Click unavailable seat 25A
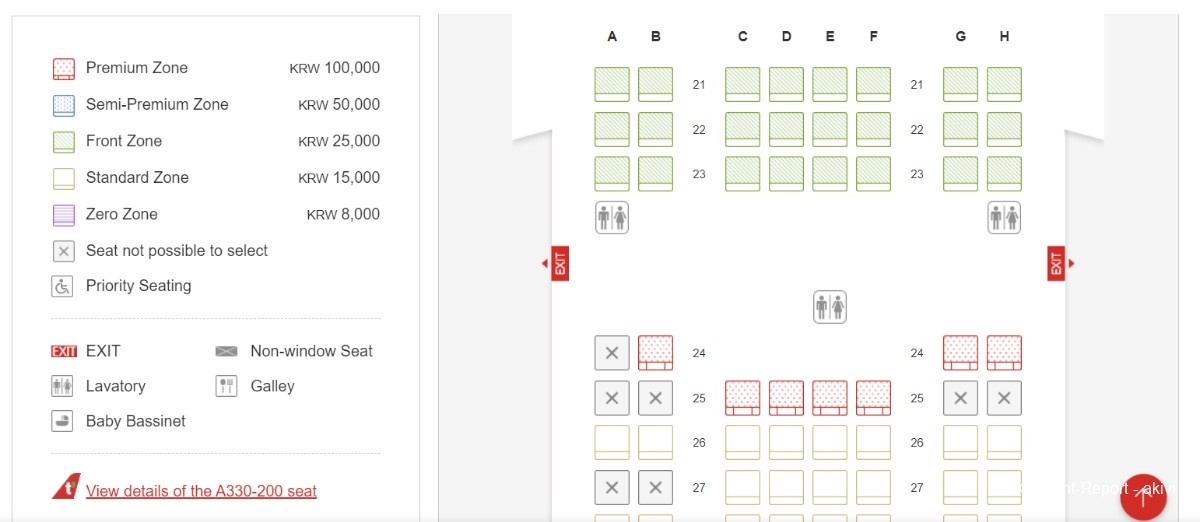 (612, 398)
